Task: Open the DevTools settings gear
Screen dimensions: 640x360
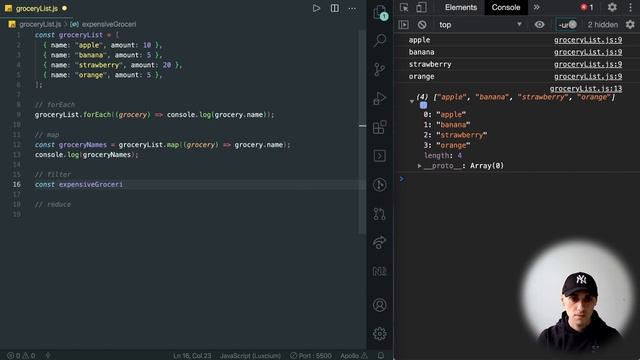Action: (612, 7)
